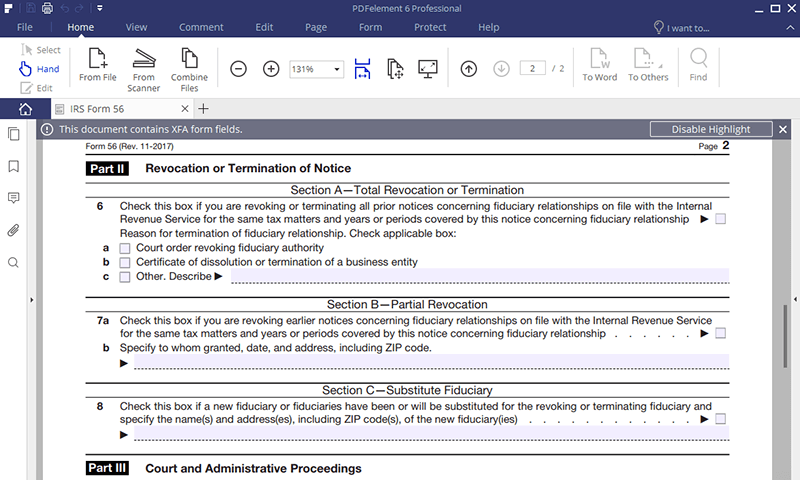This screenshot has width=800, height=480.
Task: Expand the right panel arrow
Action: (x=795, y=299)
